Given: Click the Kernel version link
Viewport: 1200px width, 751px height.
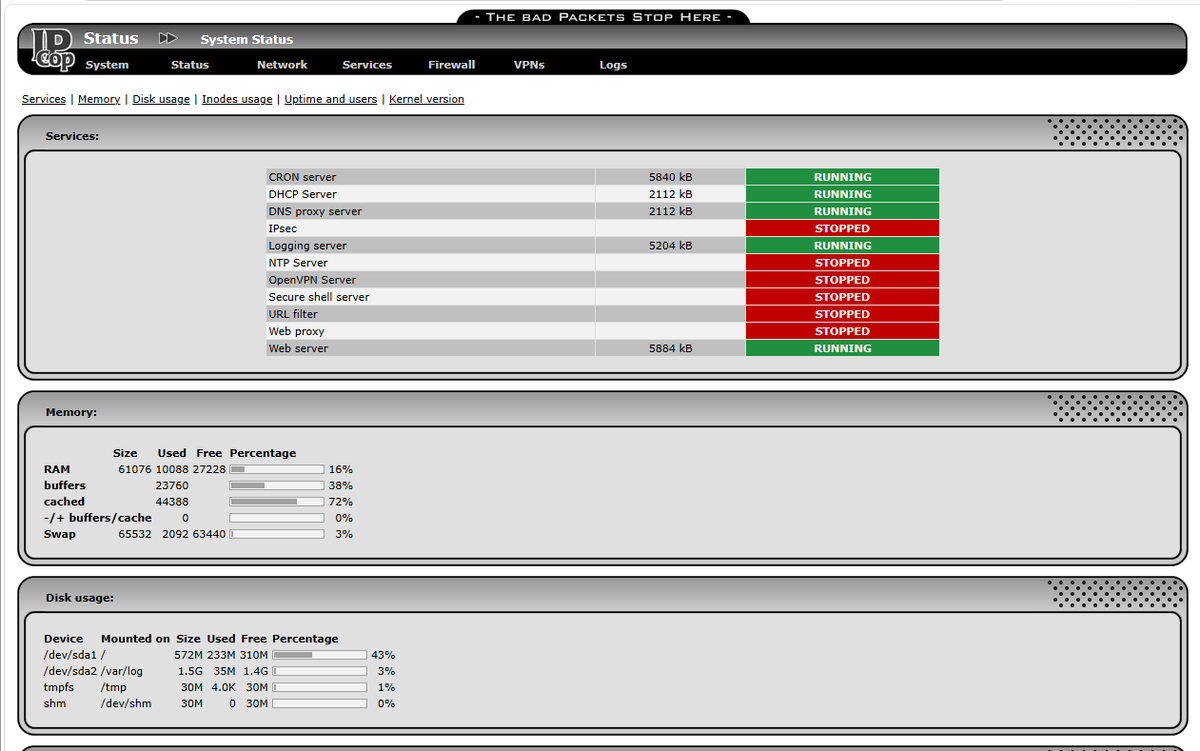Looking at the screenshot, I should [427, 100].
